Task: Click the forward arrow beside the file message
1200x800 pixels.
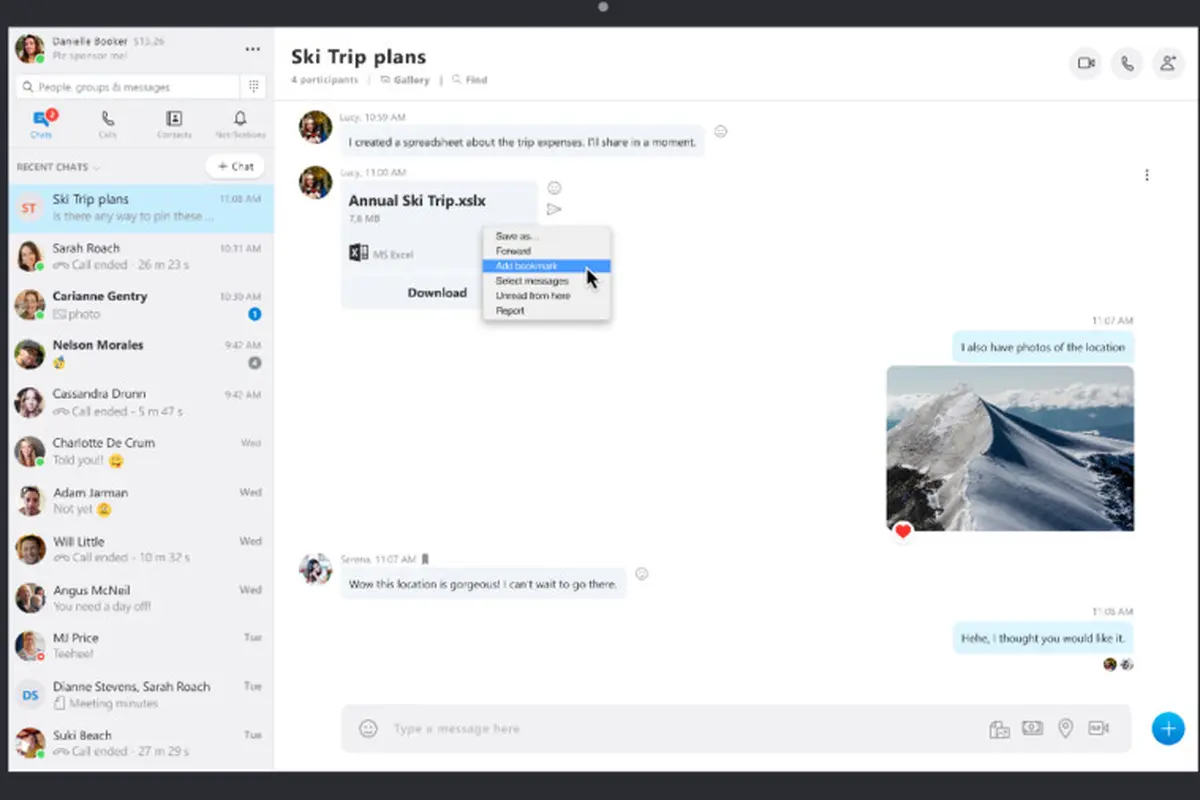Action: 554,209
